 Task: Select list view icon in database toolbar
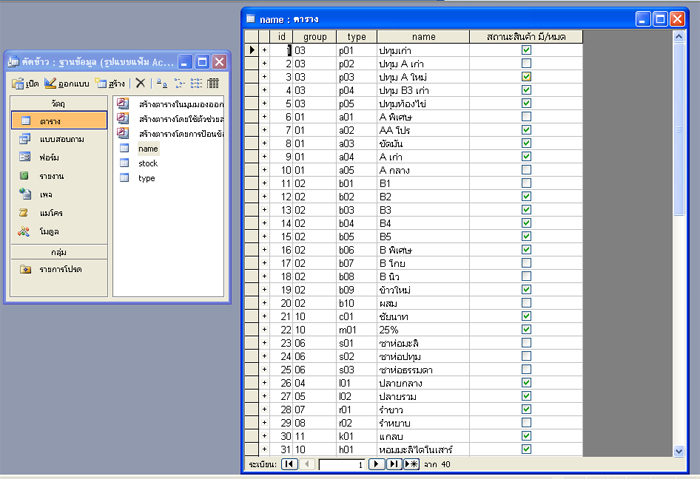click(196, 83)
